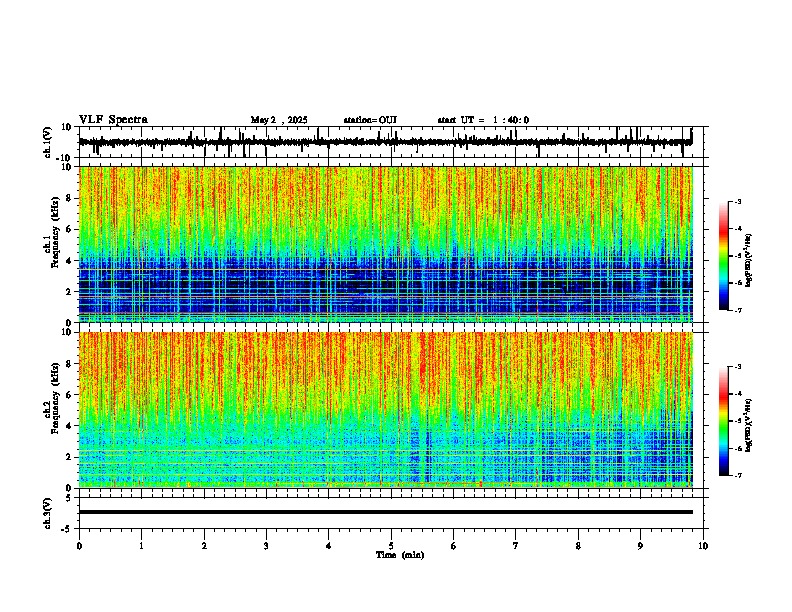
Task: Click inside the ch.2 spectrogram plot
Action: point(386,410)
